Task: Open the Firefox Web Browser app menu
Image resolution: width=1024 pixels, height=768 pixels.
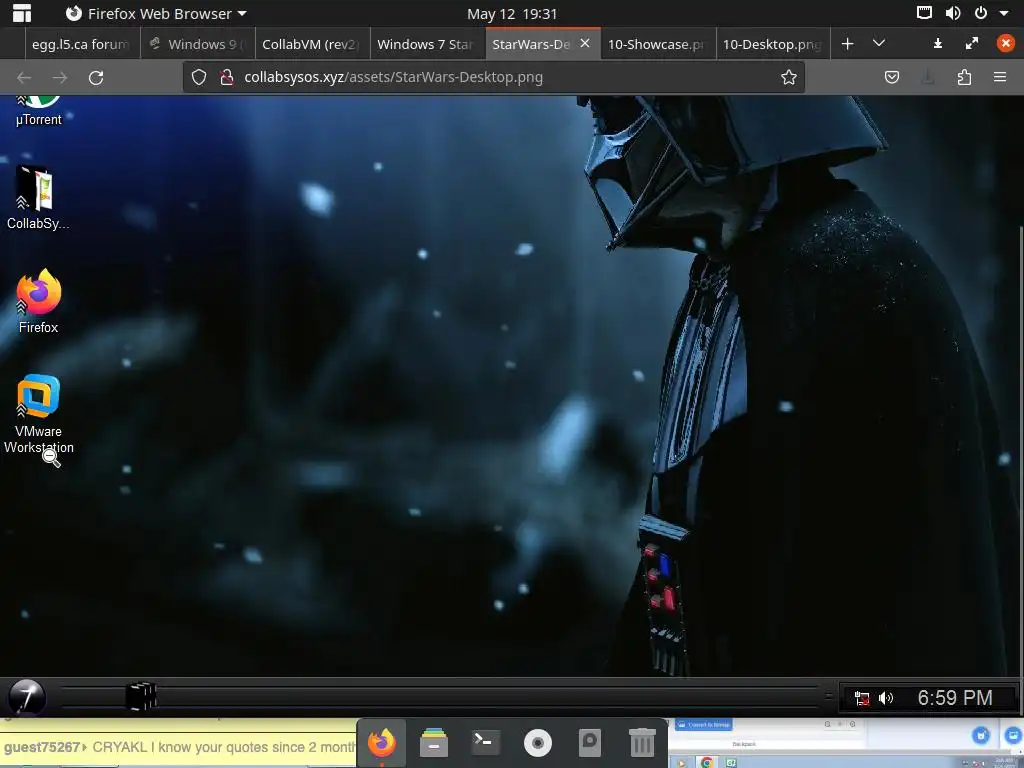Action: point(157,14)
